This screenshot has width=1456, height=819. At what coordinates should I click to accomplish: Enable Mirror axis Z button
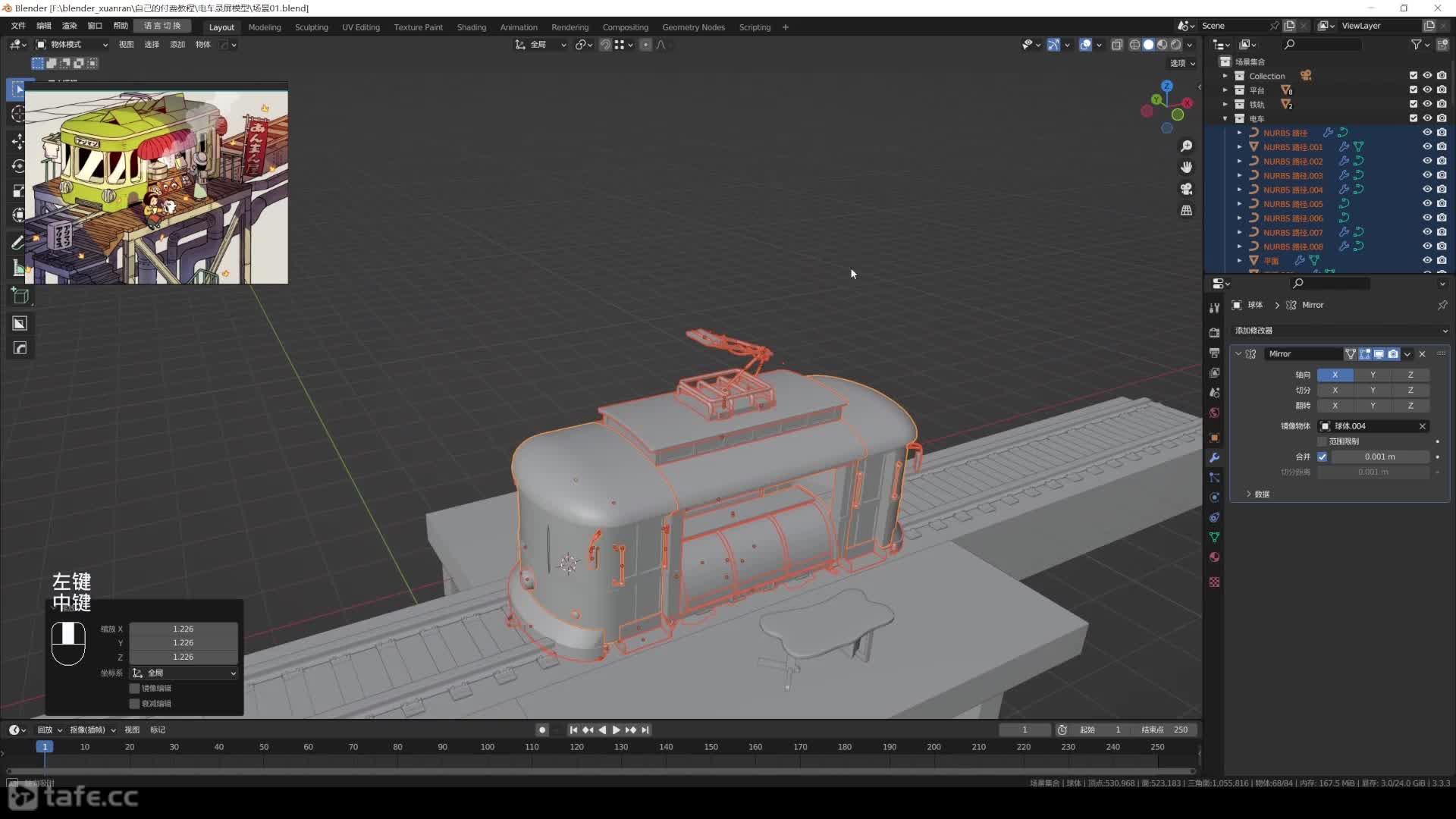(1410, 375)
